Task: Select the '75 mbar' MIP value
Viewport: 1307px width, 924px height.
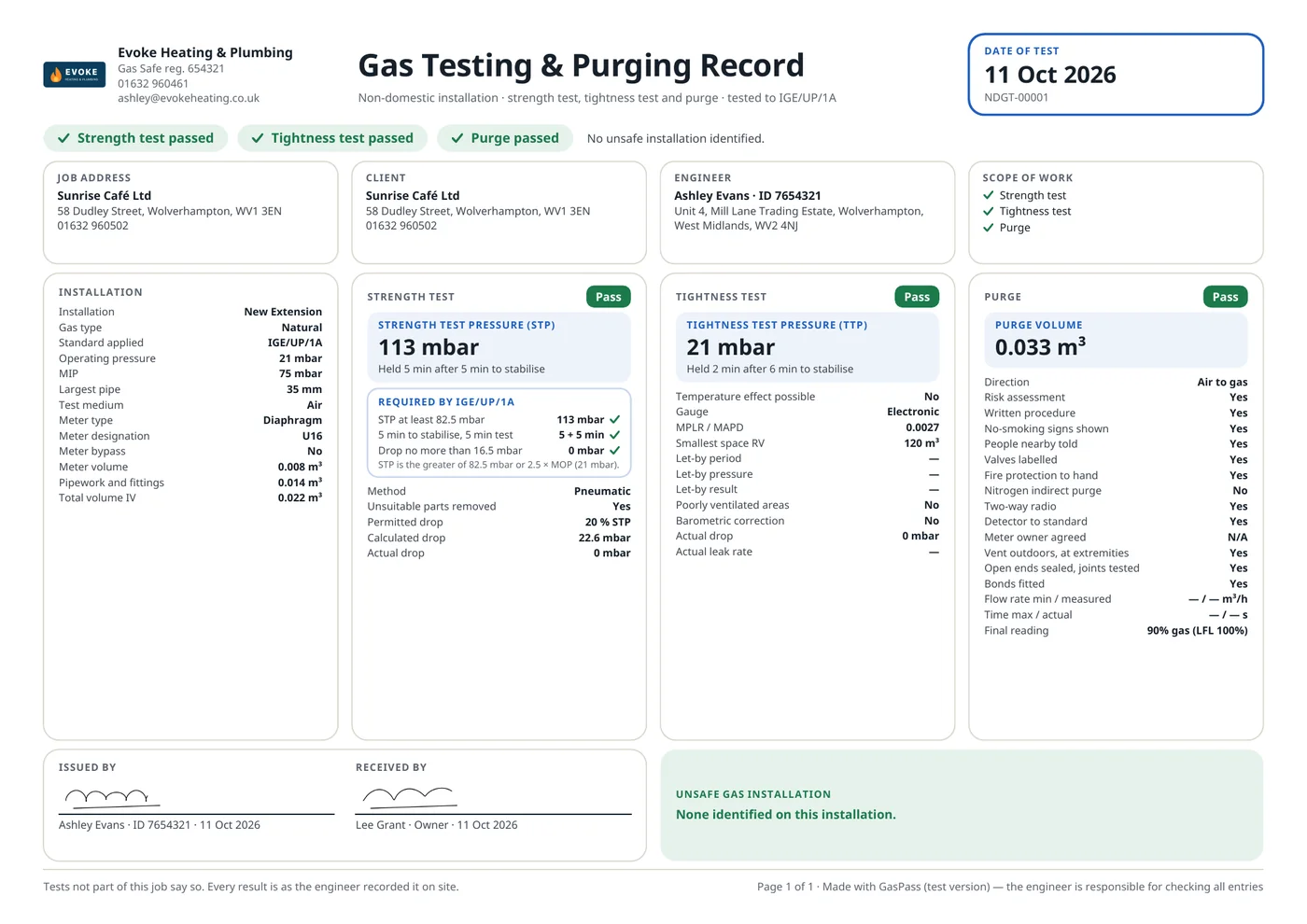Action: [301, 373]
